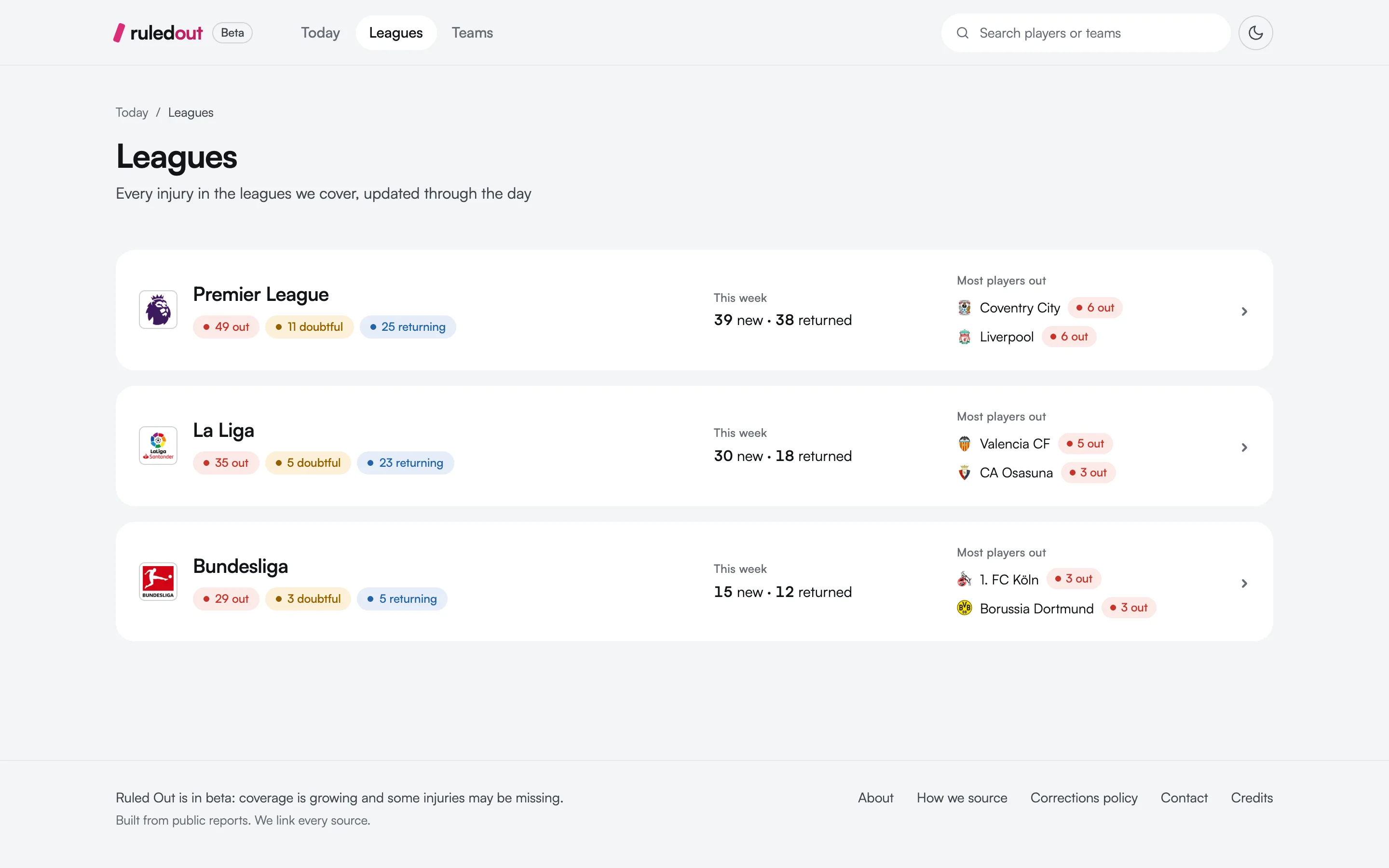Expand Bundesliga card chevron
The image size is (1389, 868).
pos(1244,583)
